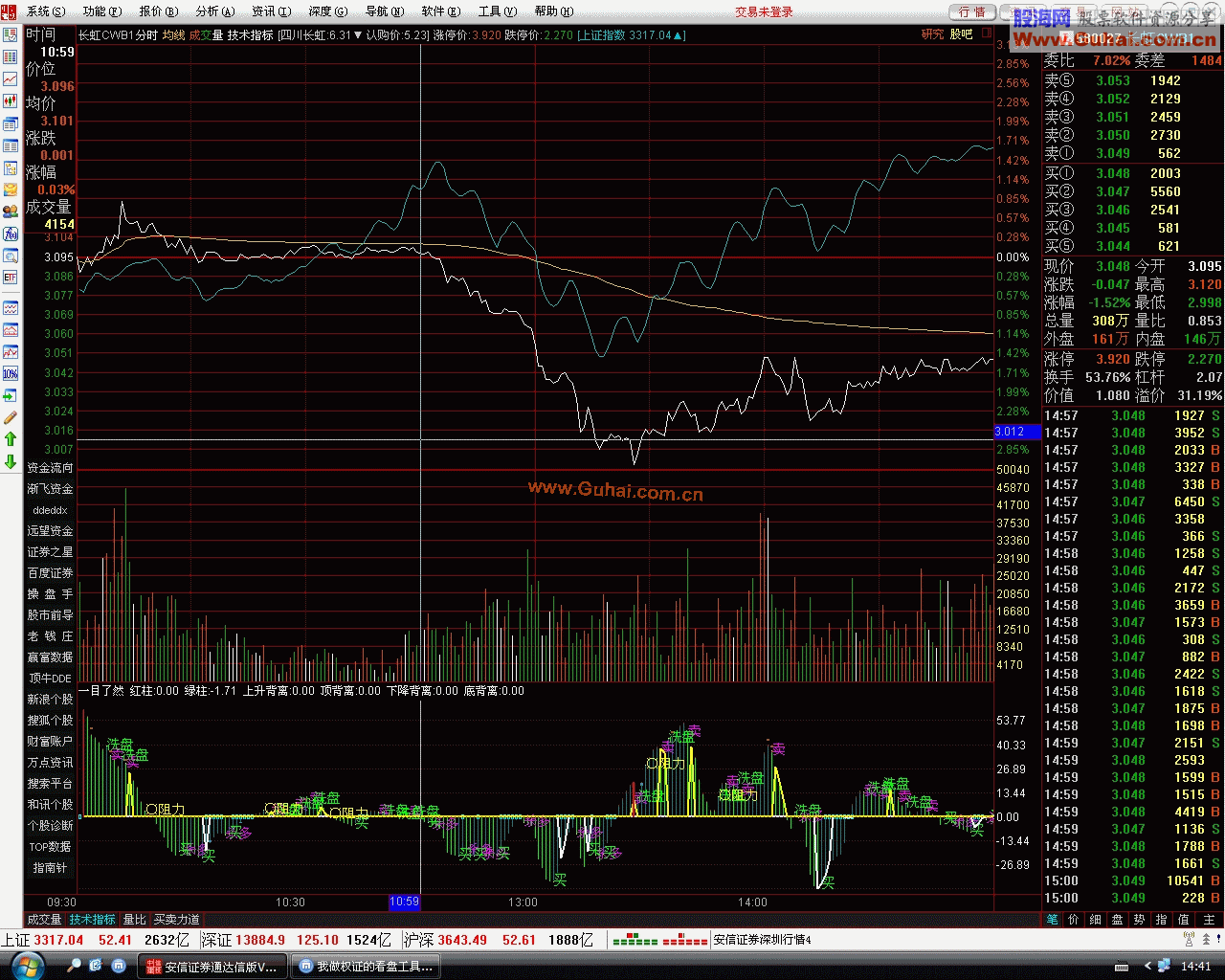Open the 软件(E) menu

tap(440, 11)
